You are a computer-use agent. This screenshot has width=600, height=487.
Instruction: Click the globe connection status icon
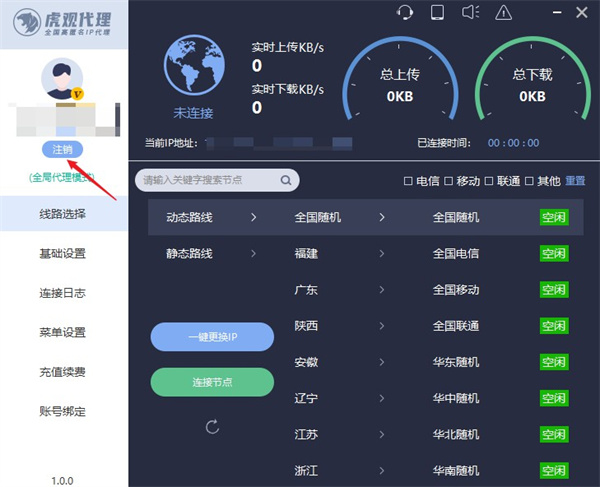194,65
